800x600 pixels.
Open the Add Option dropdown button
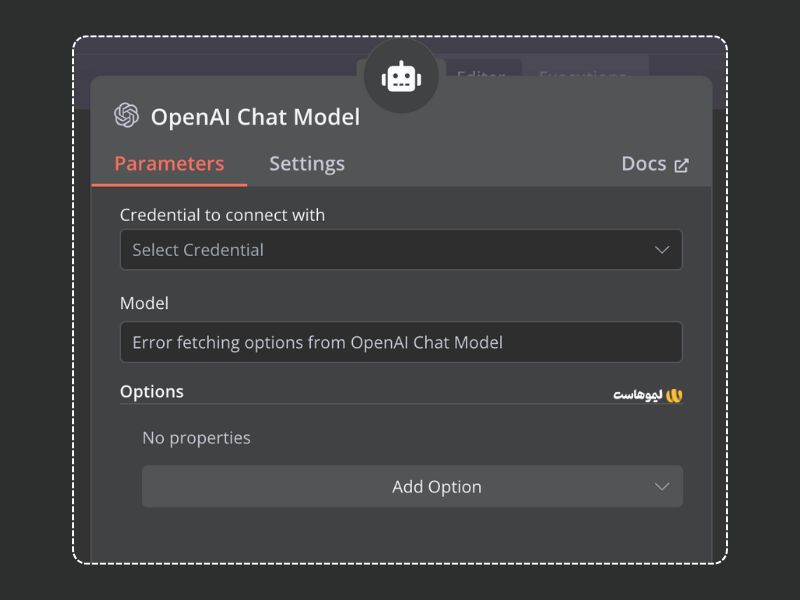[412, 487]
